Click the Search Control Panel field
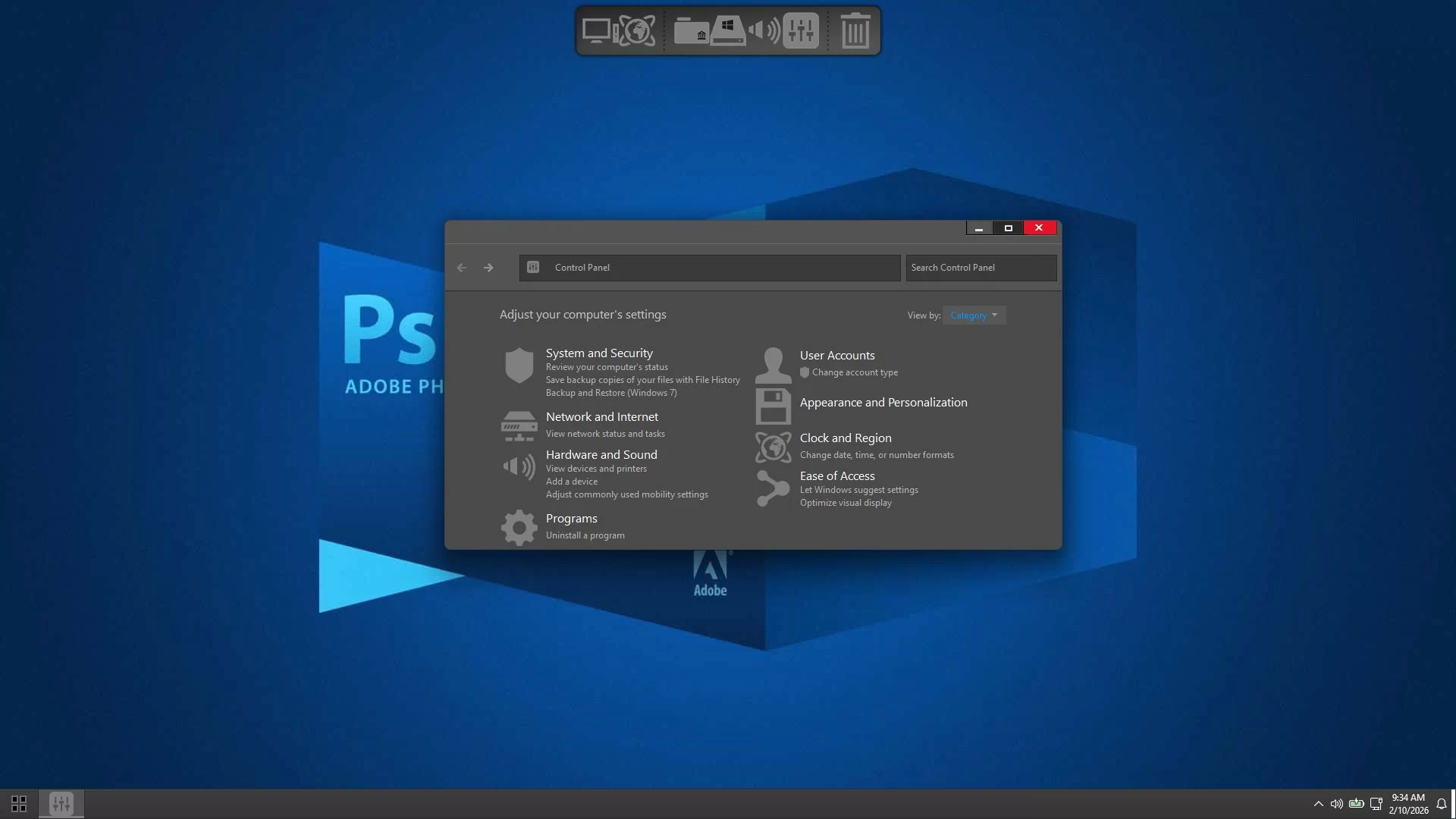The image size is (1456, 819). coord(981,268)
